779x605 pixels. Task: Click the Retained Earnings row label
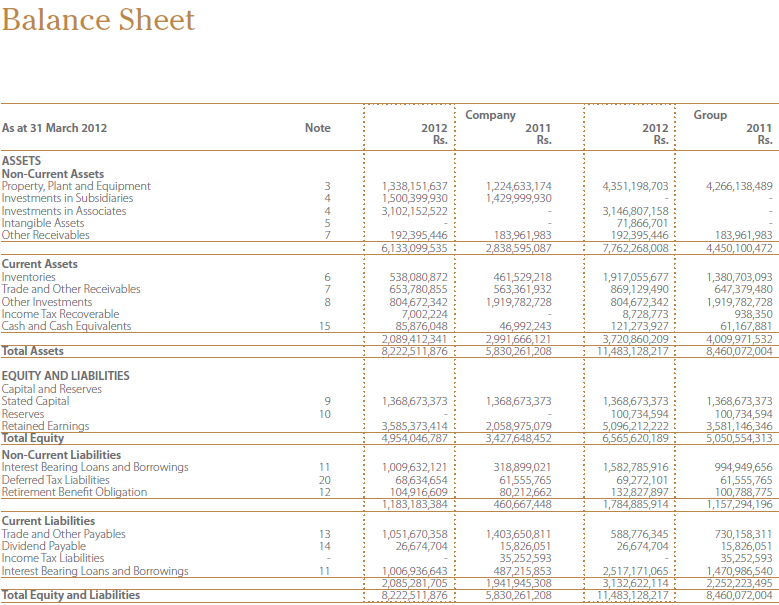[x=45, y=426]
